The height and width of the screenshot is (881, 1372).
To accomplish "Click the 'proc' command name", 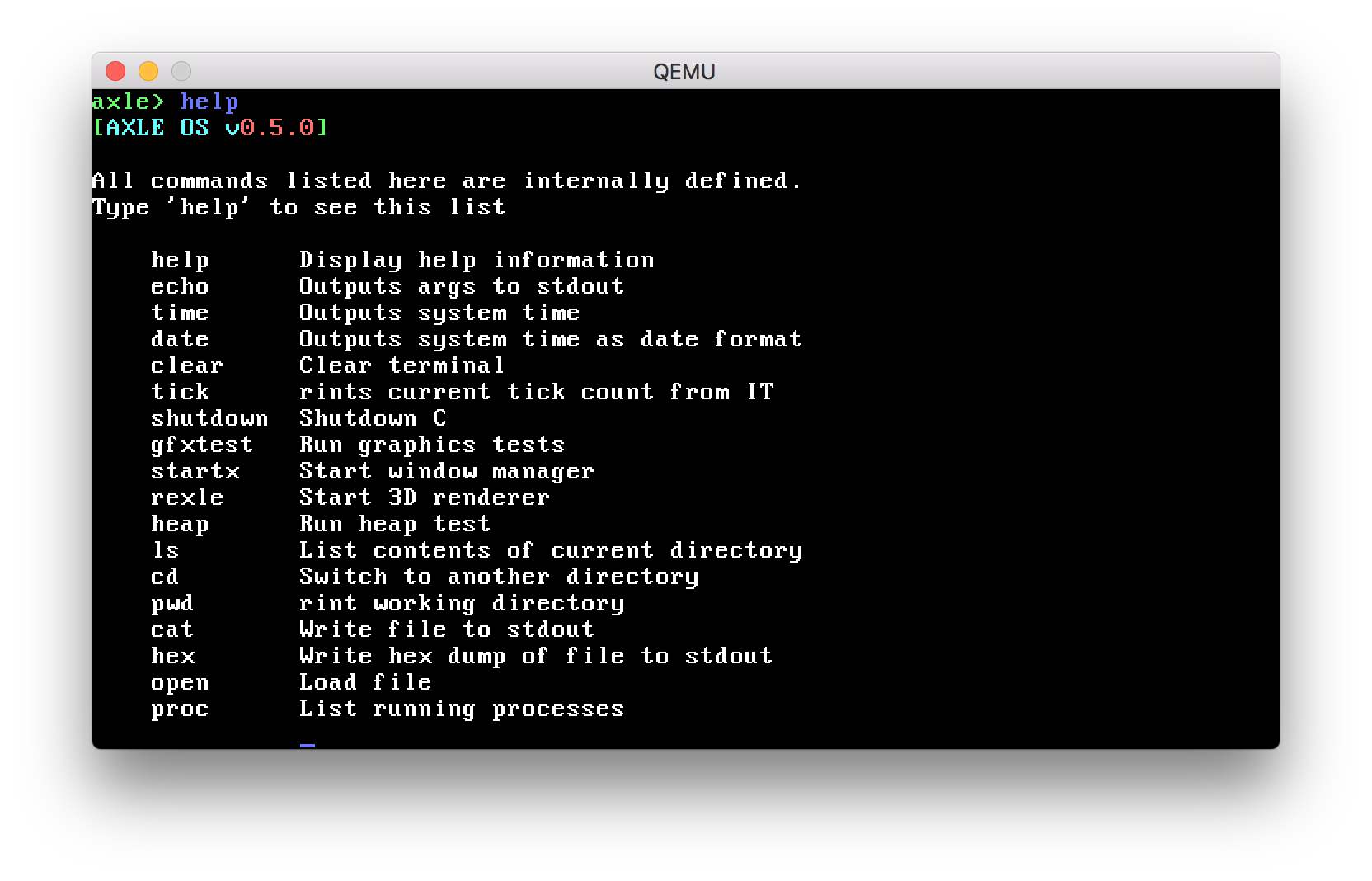I will point(180,709).
